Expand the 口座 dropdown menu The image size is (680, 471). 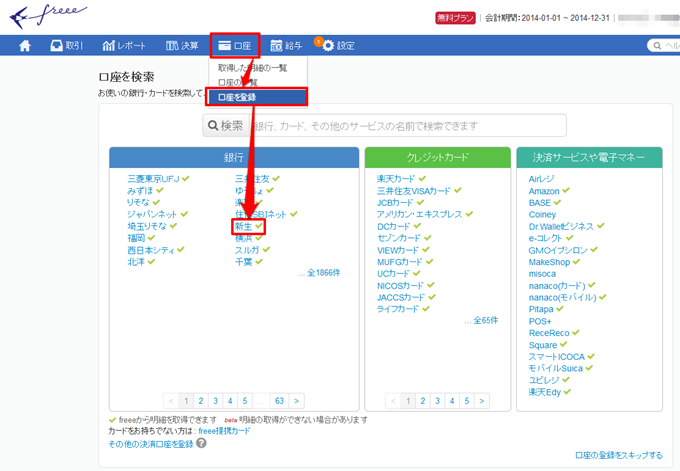pos(235,46)
